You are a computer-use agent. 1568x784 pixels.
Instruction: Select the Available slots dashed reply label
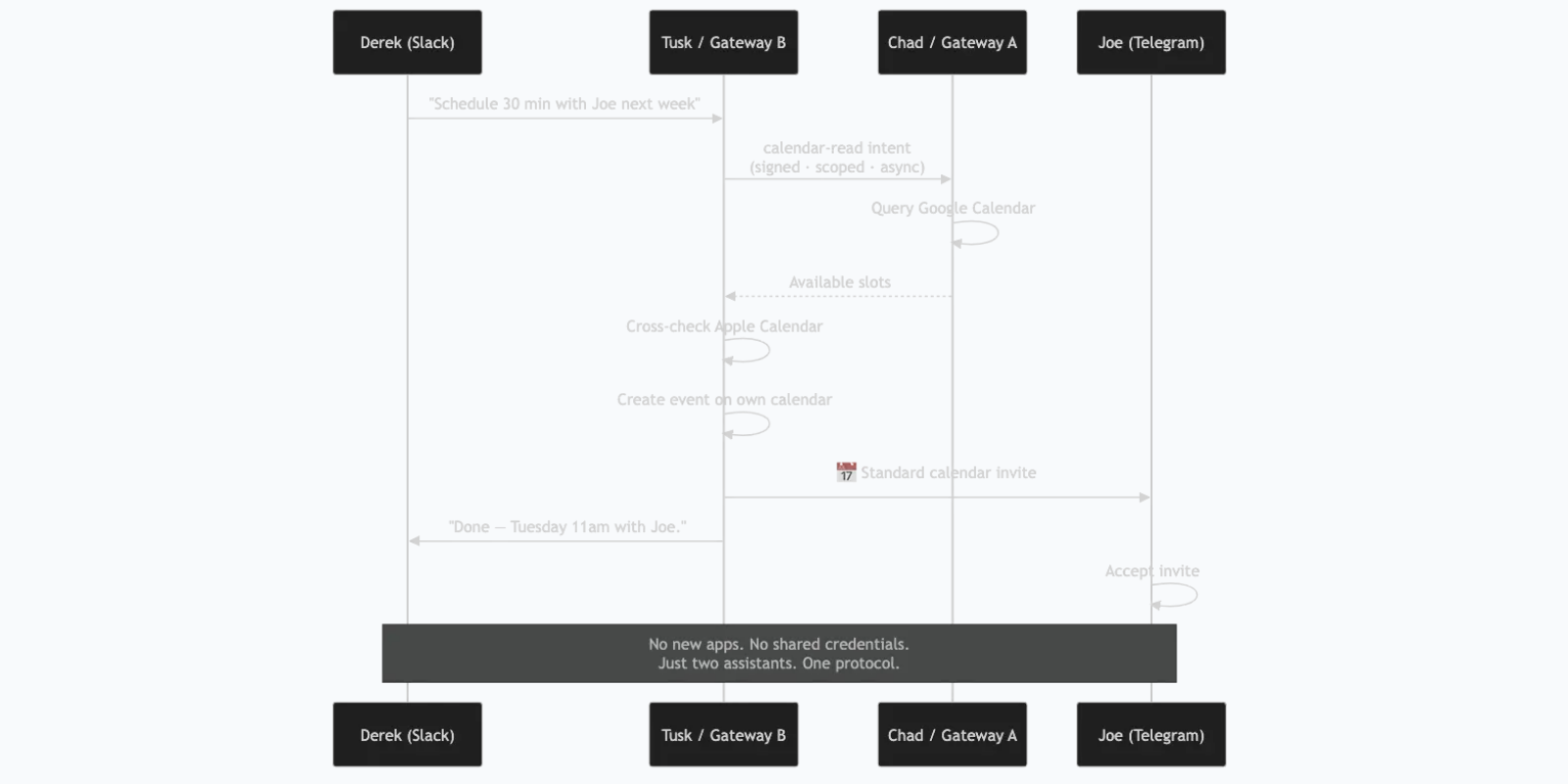point(840,282)
